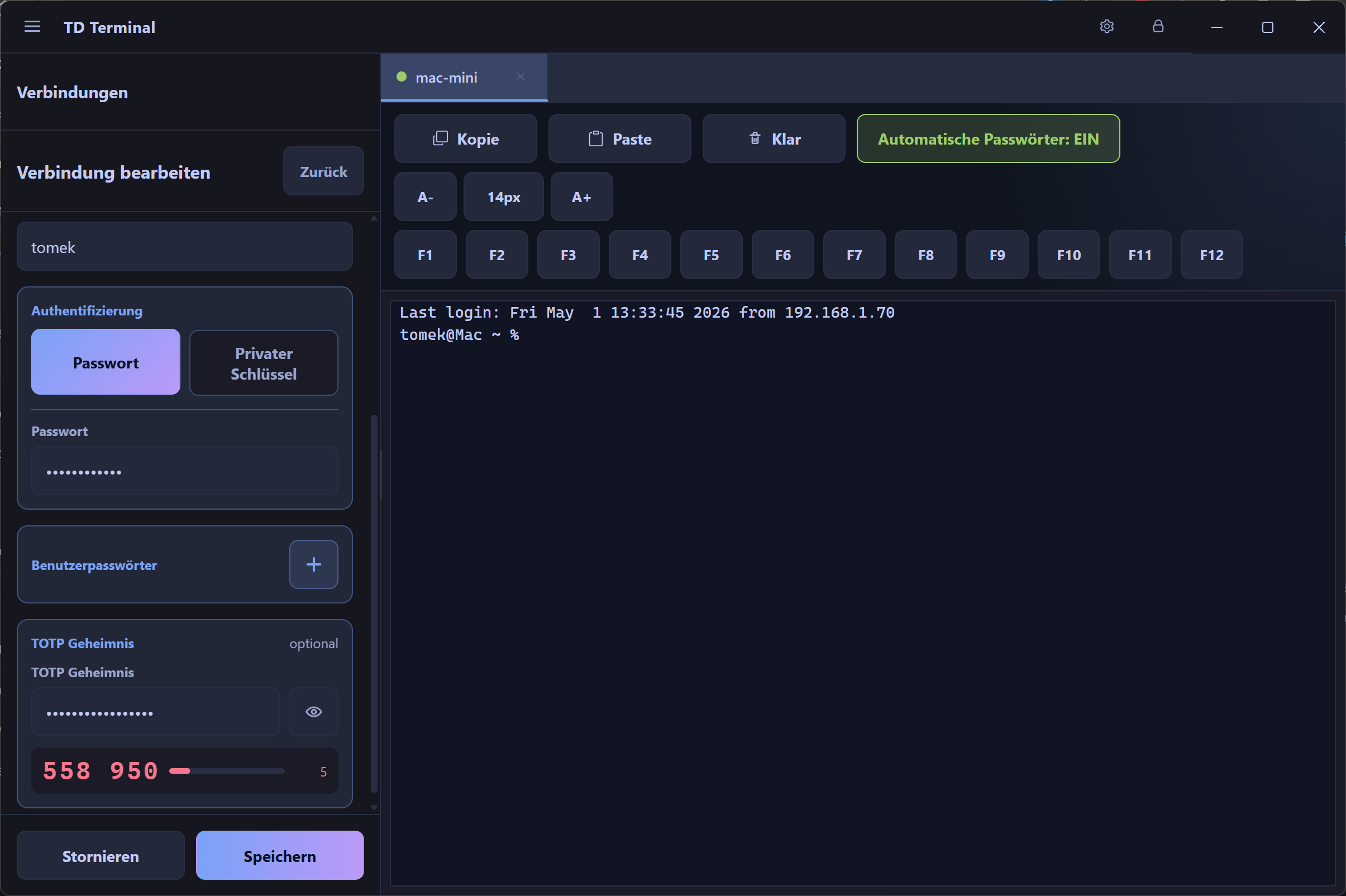Send the F2 key
Viewport: 1346px width, 896px height.
497,255
